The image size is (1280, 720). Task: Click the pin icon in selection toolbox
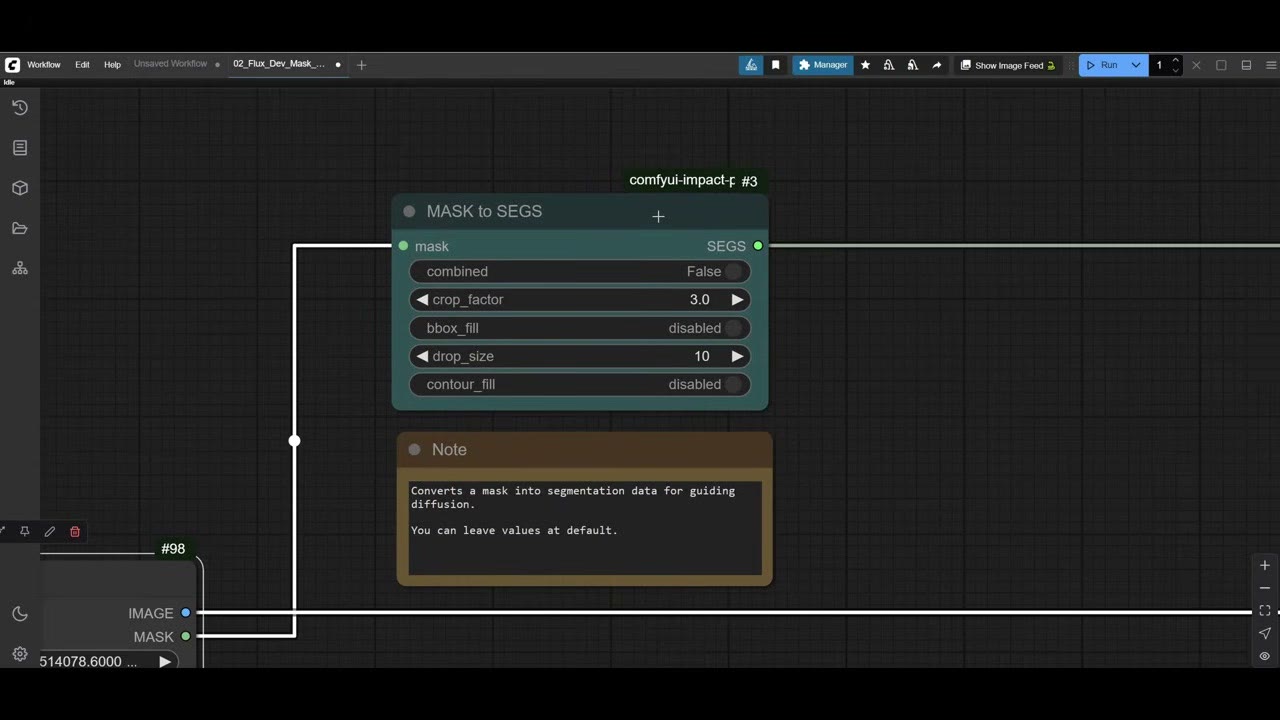[x=25, y=532]
